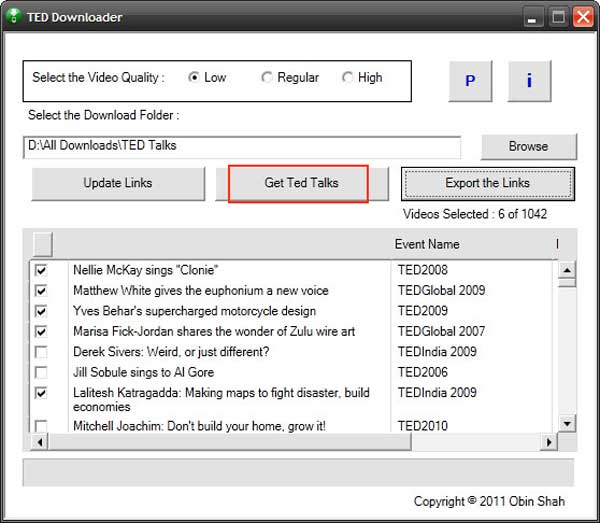
Task: Click the horizontal scroll right arrow
Action: [x=549, y=442]
